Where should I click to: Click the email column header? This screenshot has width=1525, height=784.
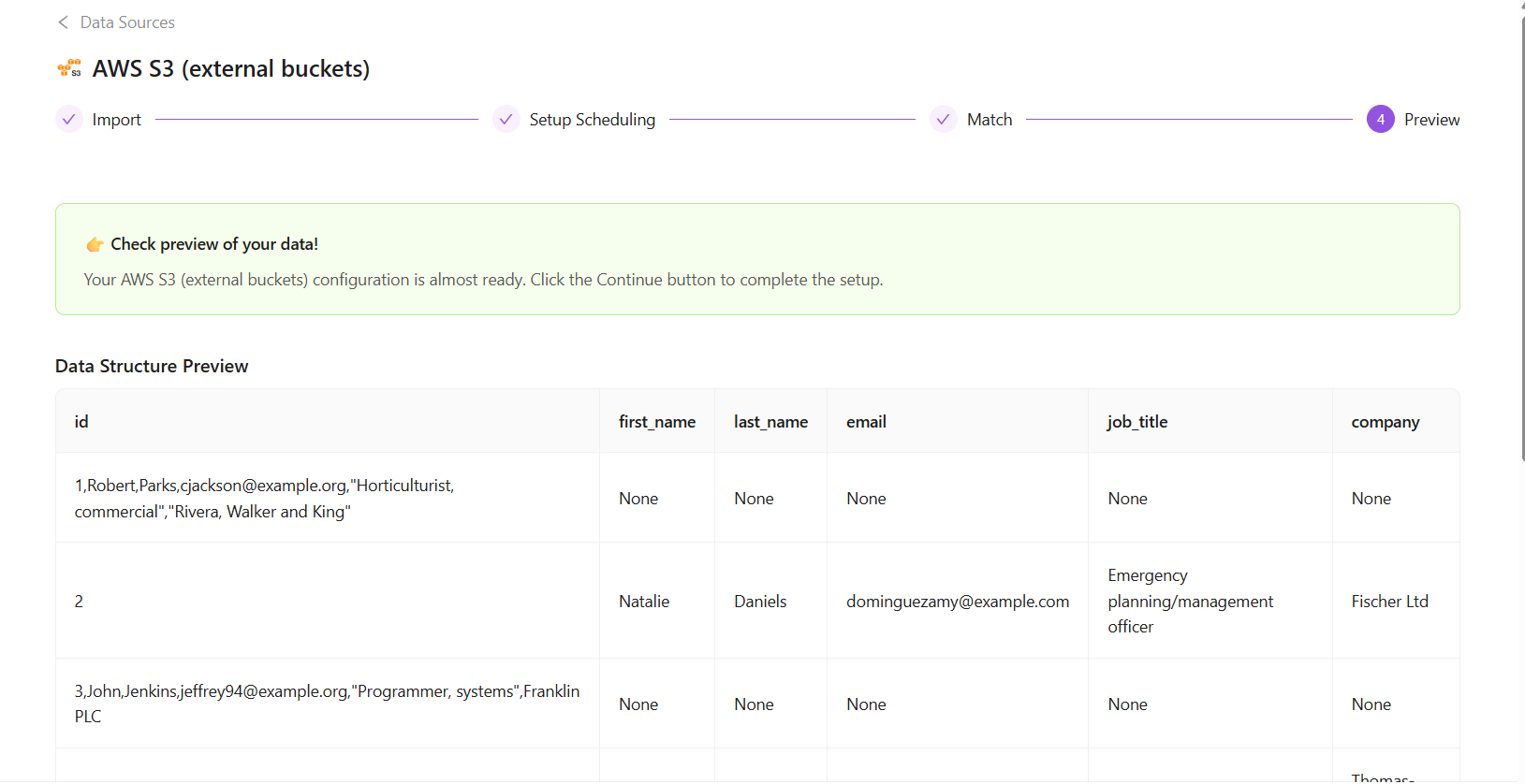pyautogui.click(x=866, y=422)
